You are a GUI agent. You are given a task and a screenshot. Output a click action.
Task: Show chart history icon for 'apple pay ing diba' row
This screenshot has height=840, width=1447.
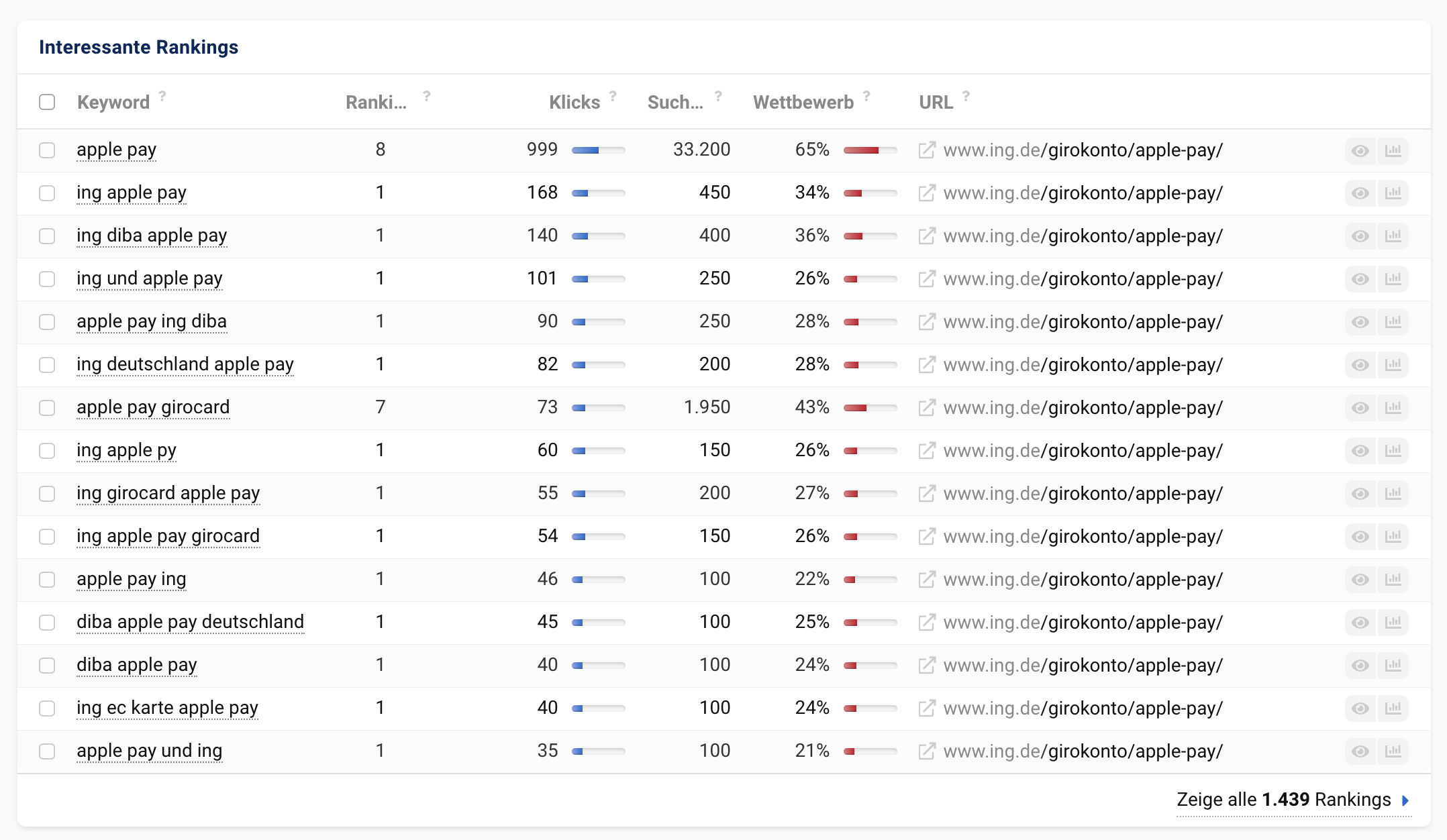point(1393,322)
